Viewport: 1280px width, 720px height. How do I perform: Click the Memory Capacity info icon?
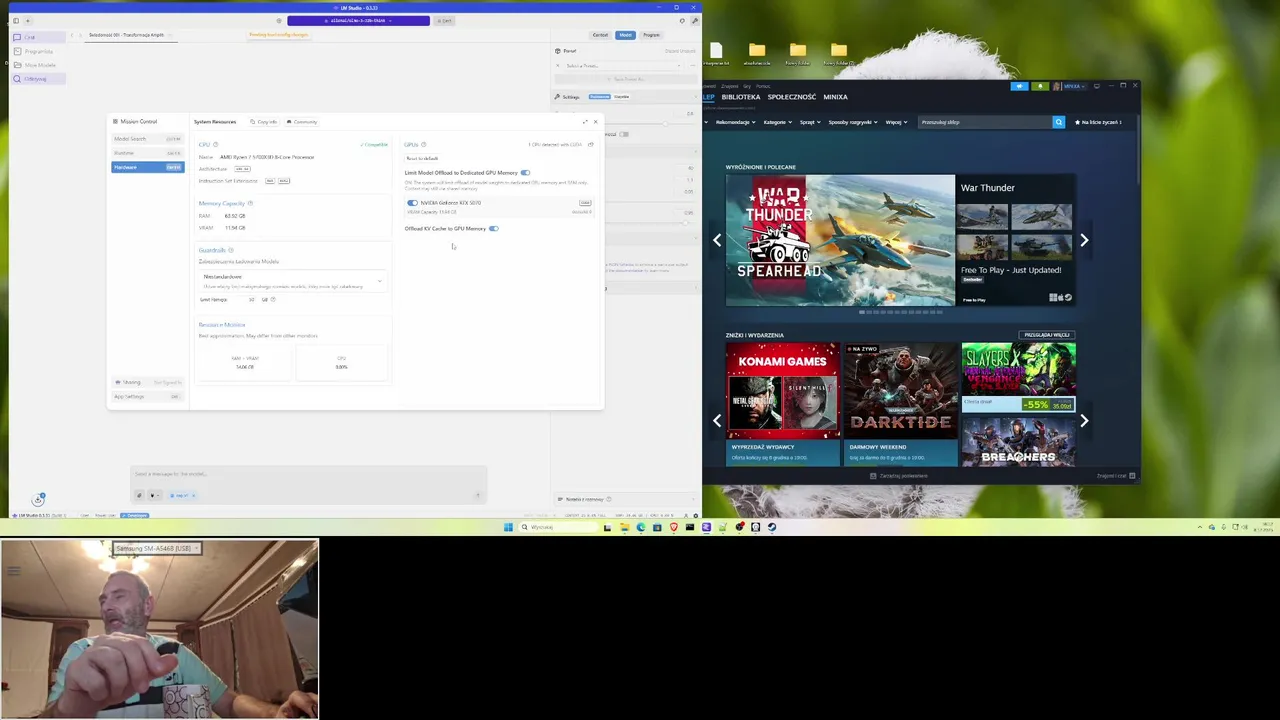point(250,203)
